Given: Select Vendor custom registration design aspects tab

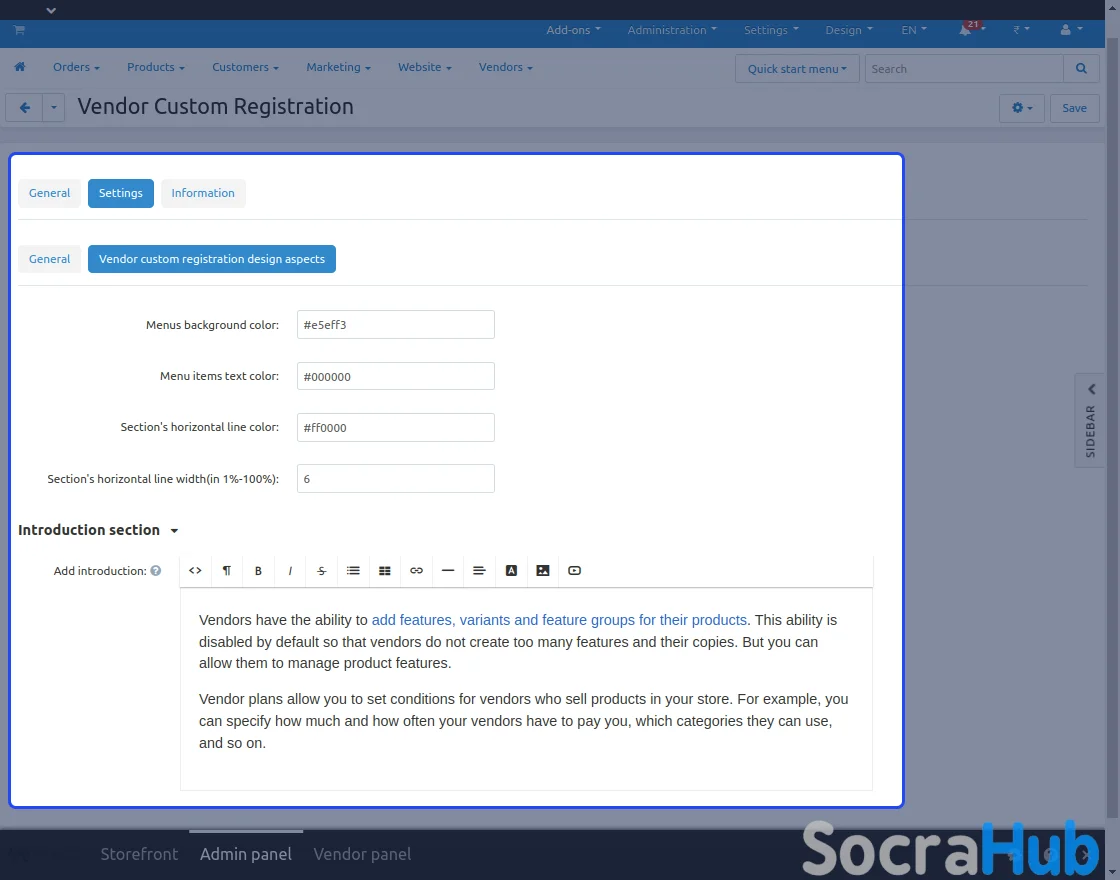Looking at the screenshot, I should [x=211, y=259].
